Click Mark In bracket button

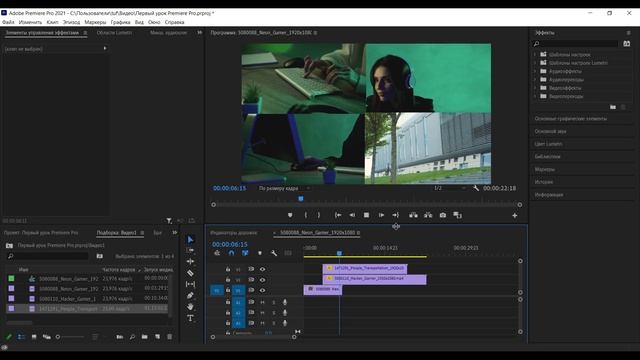(305, 215)
